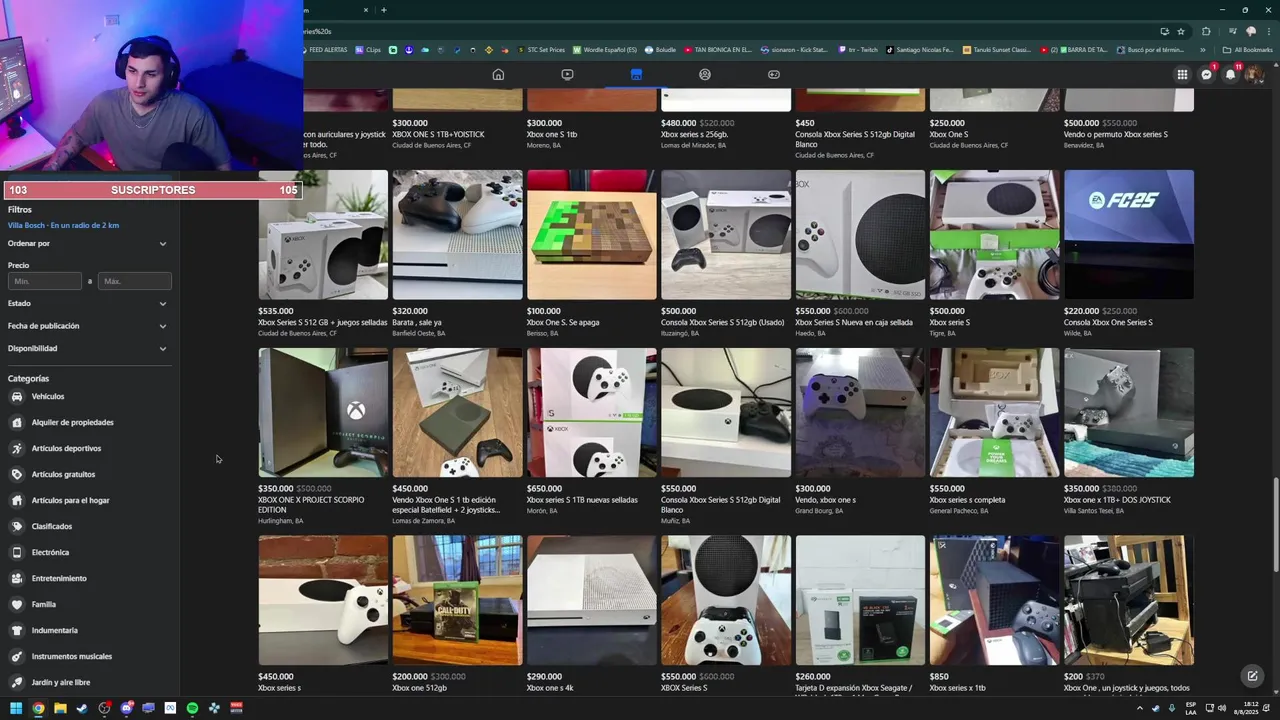Viewport: 1280px width, 720px height.
Task: Open the Facebook Video tab icon
Action: (567, 74)
